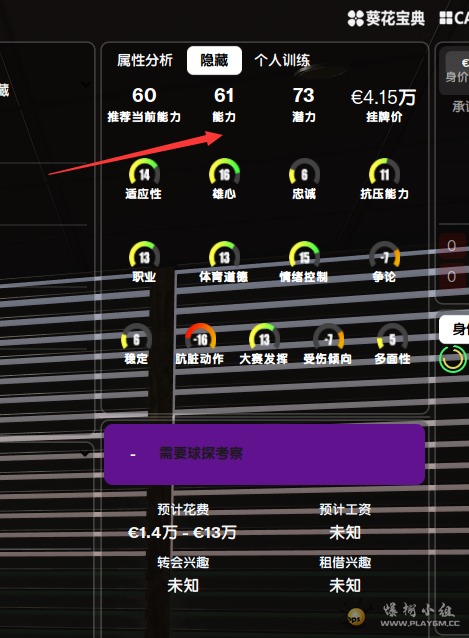This screenshot has width=469, height=638.
Task: Click the 大赛发挥 gauge showing 13
Action: tap(264, 338)
